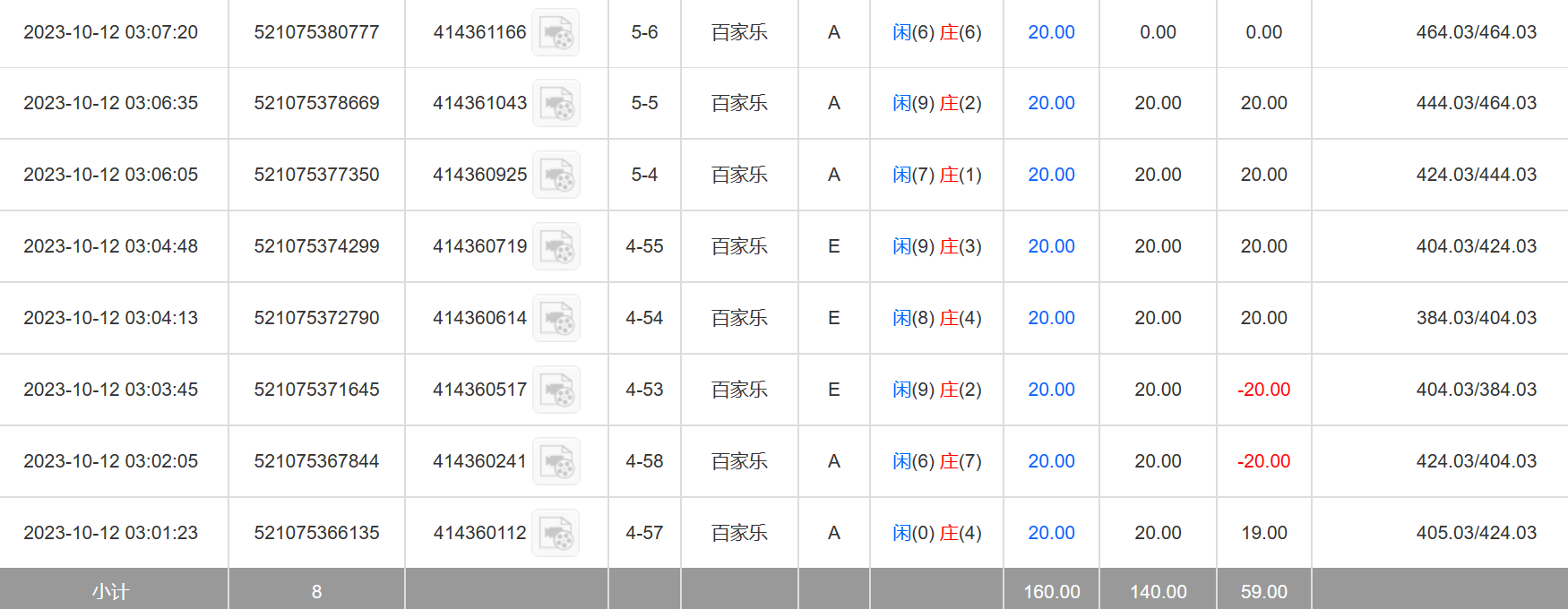Click balance 404.03/384.03
1568x609 pixels.
(x=1477, y=390)
